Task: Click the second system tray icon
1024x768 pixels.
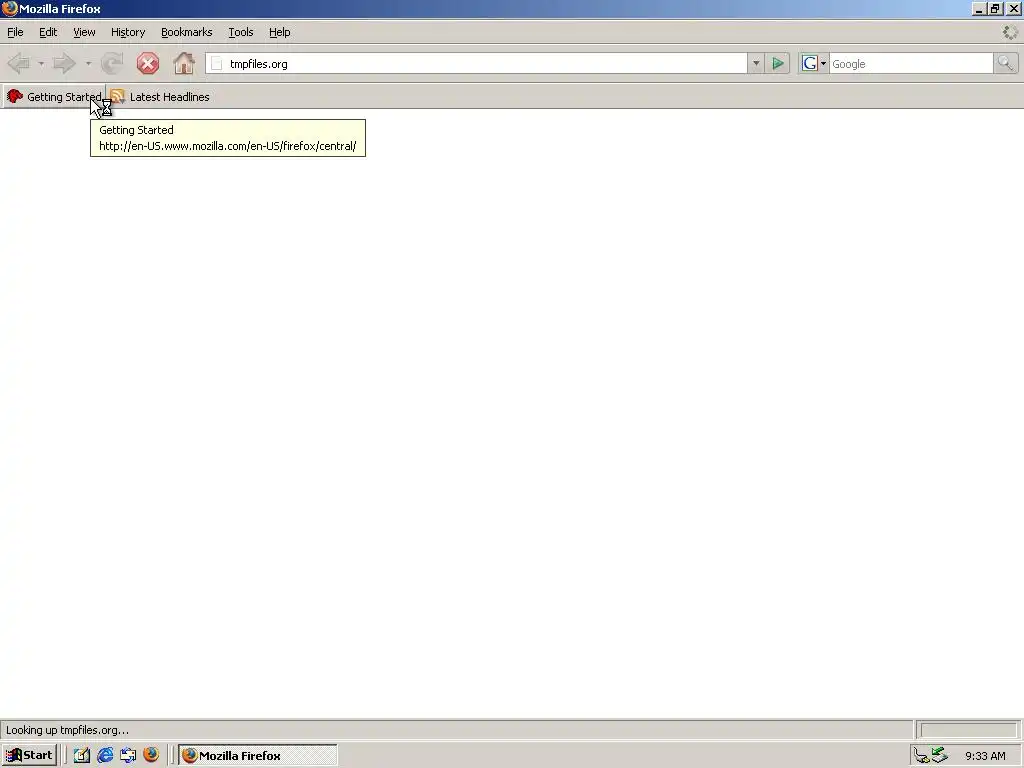Action: click(939, 756)
